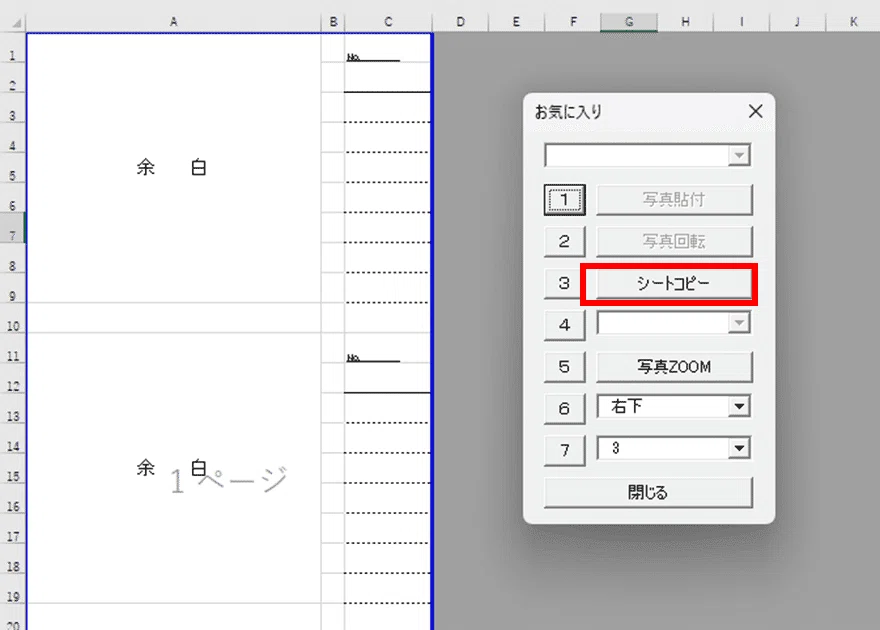Click numbered button 5 in the dialog
The width and height of the screenshot is (880, 630).
click(565, 367)
